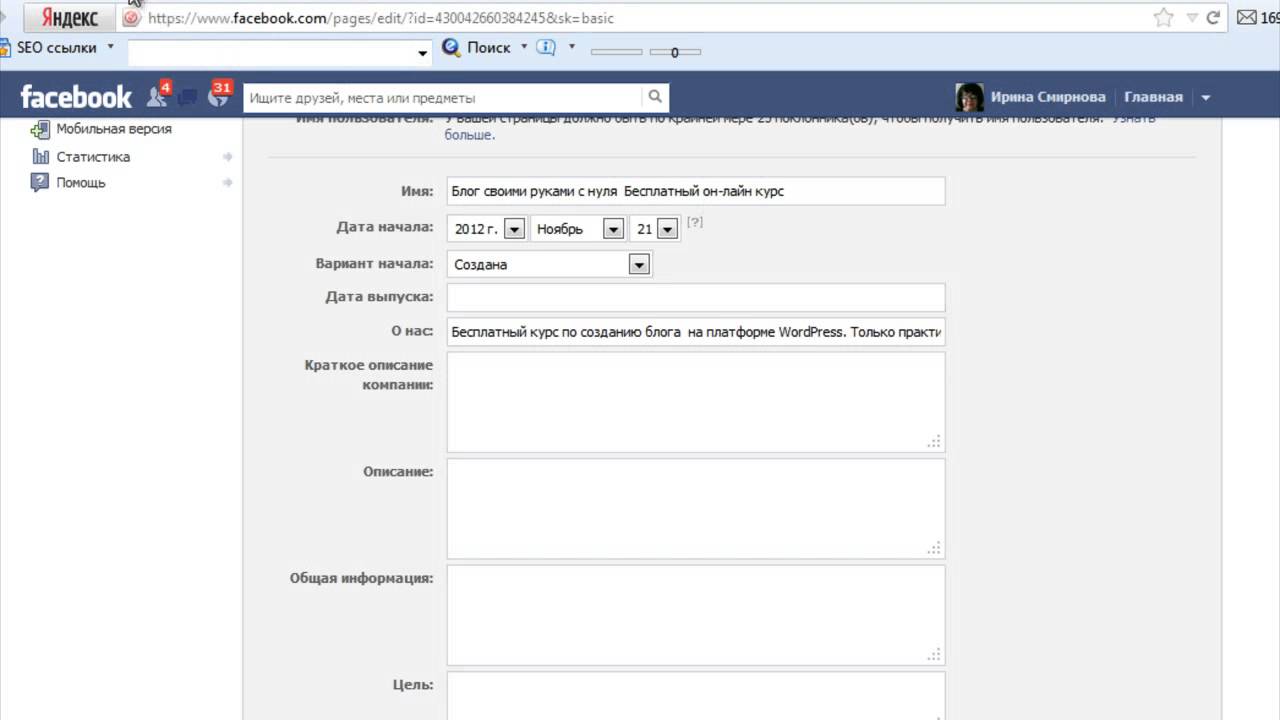Click the Описание textarea
The height and width of the screenshot is (720, 1280).
coord(696,509)
